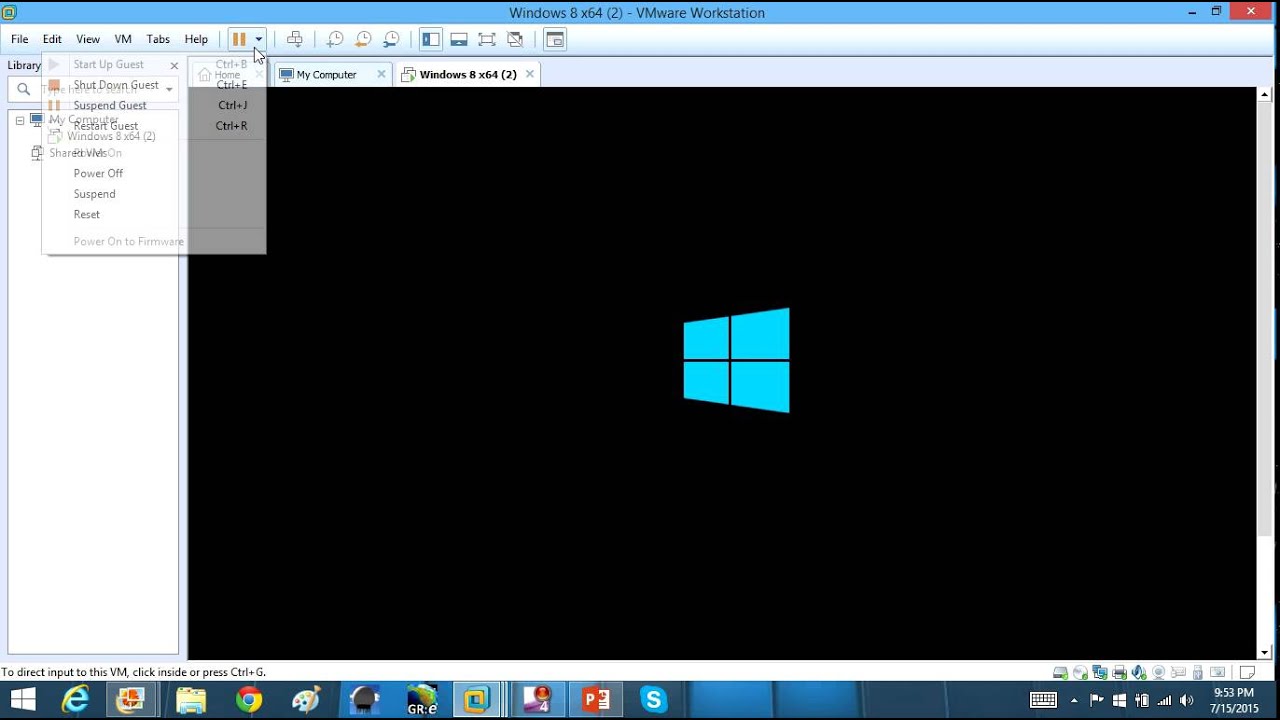
Task: Choose Power Off from the power menu
Action: point(98,173)
